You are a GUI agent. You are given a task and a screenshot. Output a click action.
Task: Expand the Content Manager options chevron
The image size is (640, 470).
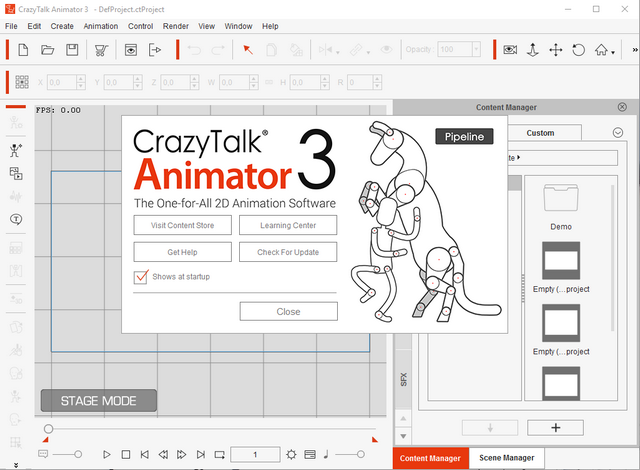coord(617,132)
